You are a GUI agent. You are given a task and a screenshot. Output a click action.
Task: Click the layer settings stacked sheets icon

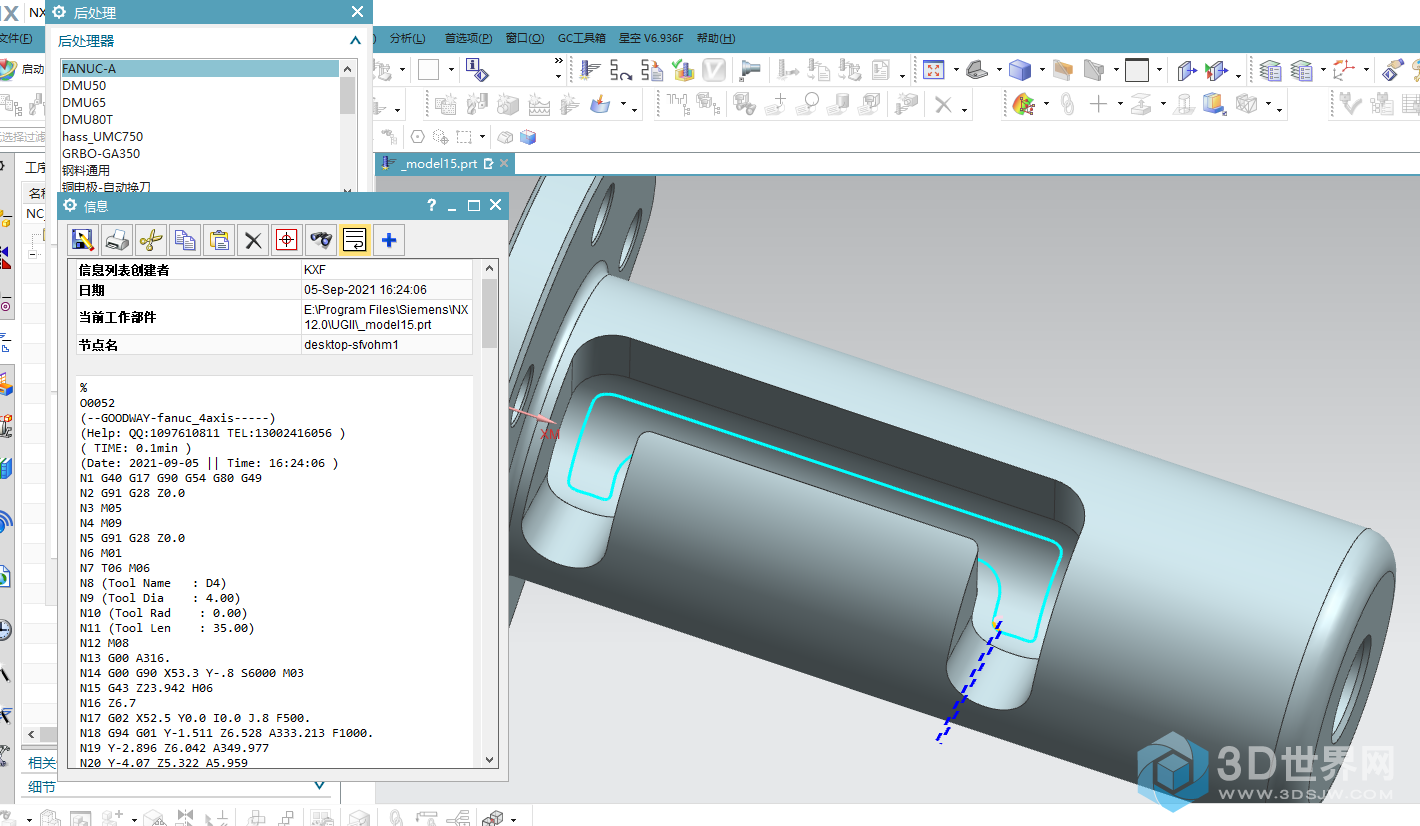[1270, 70]
